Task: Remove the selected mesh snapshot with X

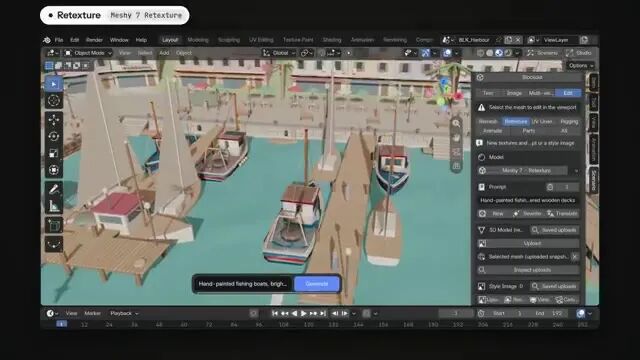Action: 574,257
